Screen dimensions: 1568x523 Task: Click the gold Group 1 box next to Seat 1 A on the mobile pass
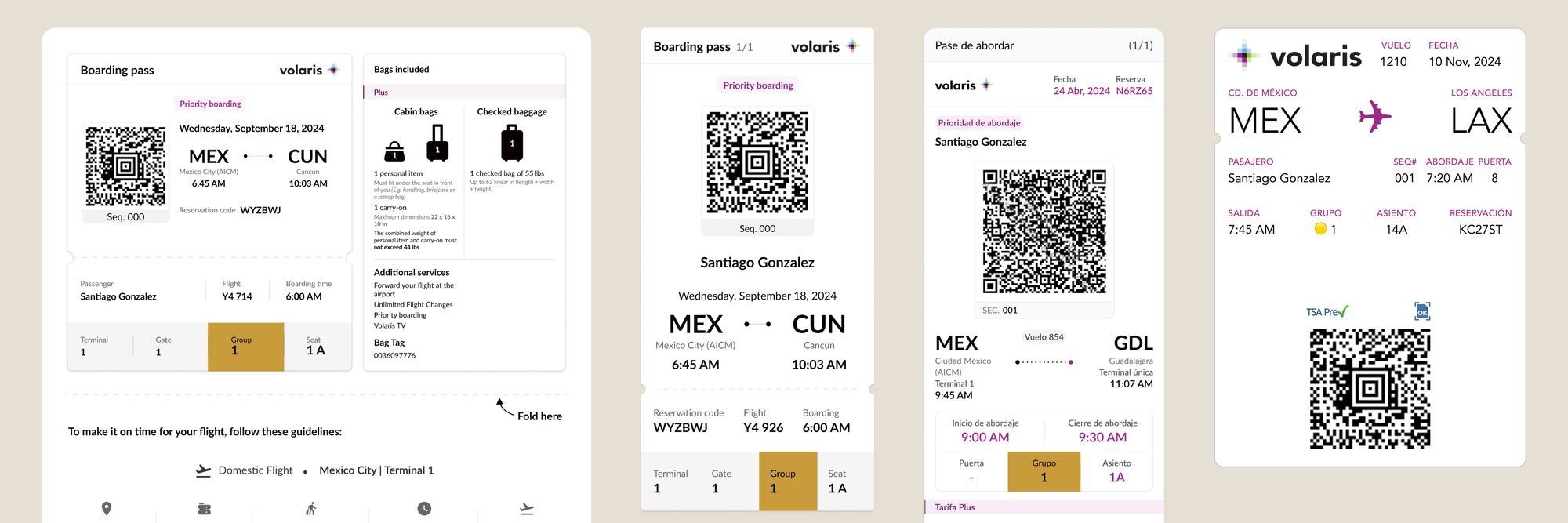pyautogui.click(x=788, y=481)
